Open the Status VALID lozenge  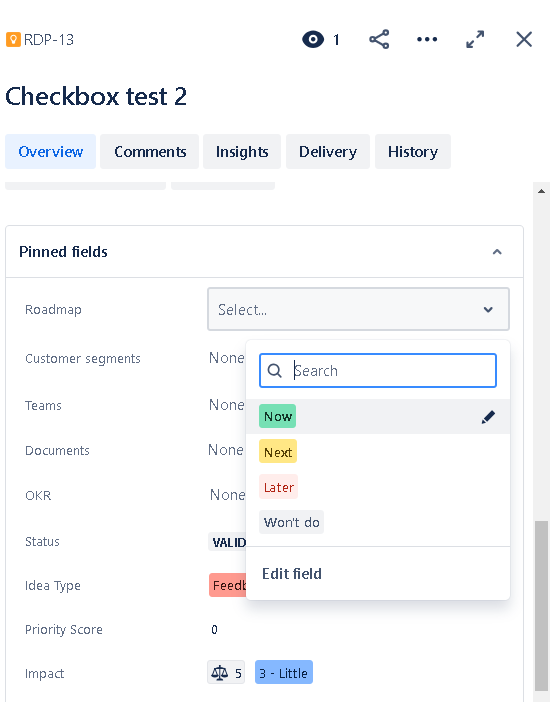coord(228,542)
